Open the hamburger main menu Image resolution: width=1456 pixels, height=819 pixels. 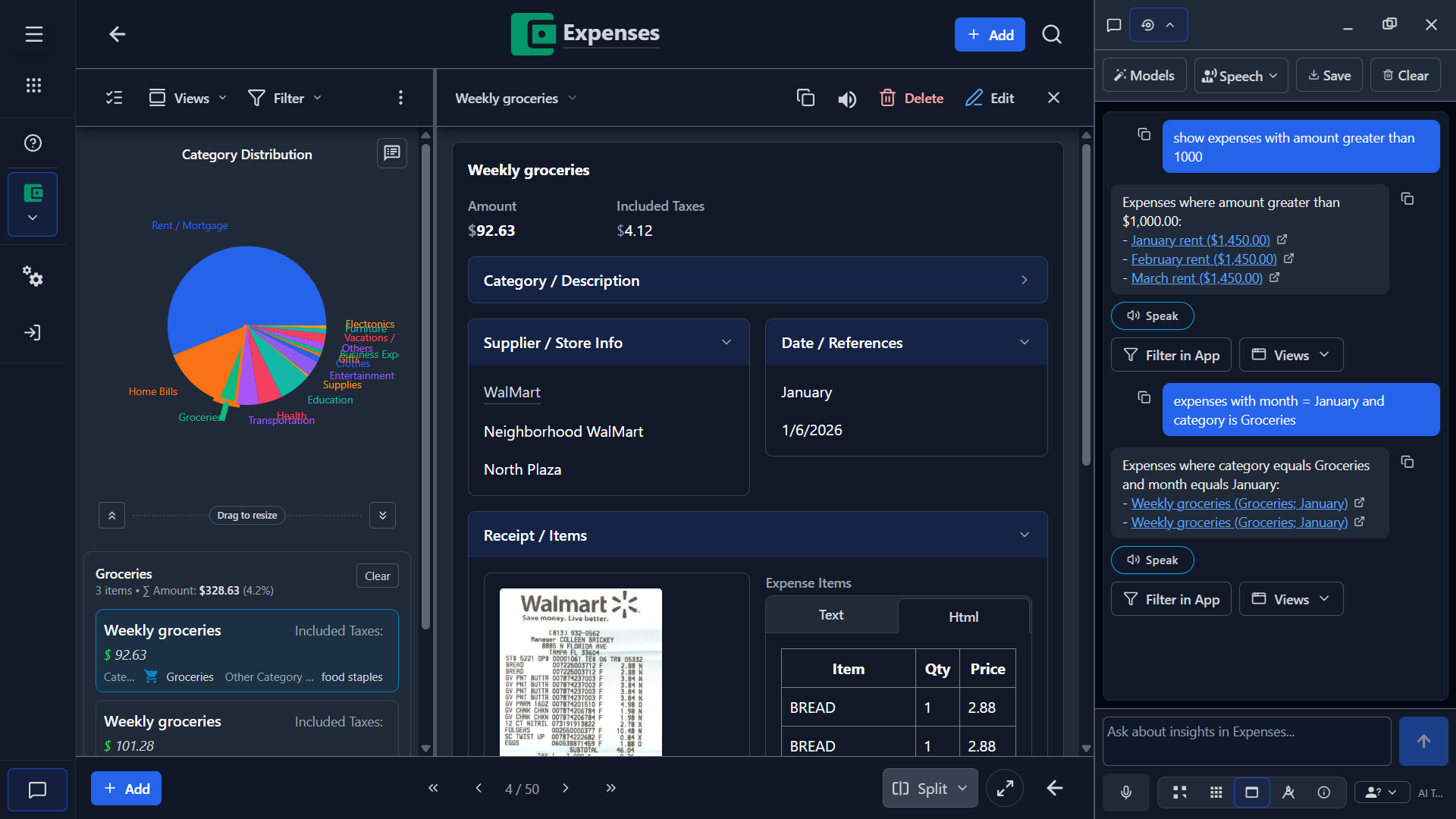point(33,34)
